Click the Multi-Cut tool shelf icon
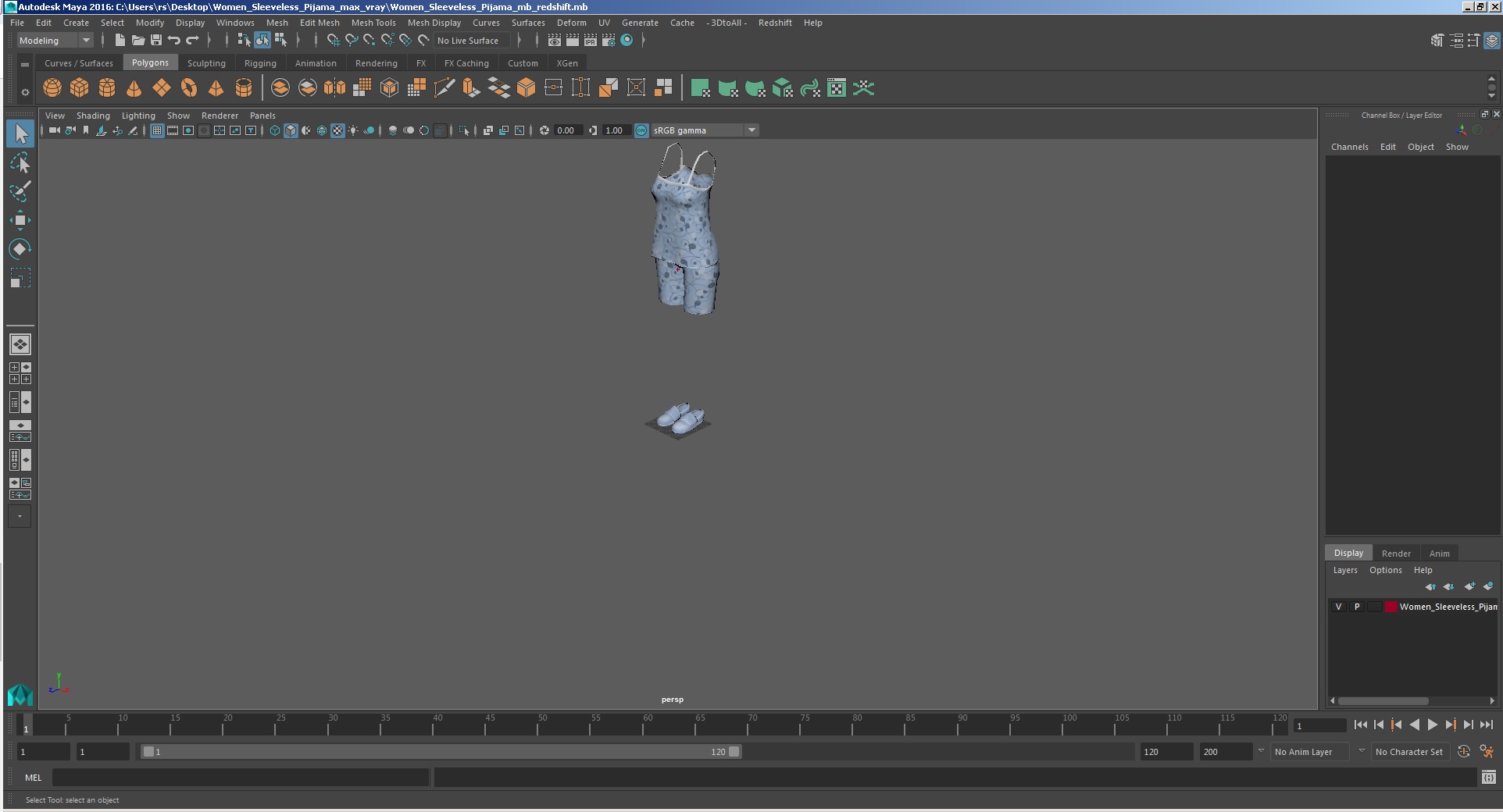Image resolution: width=1503 pixels, height=812 pixels. [444, 88]
